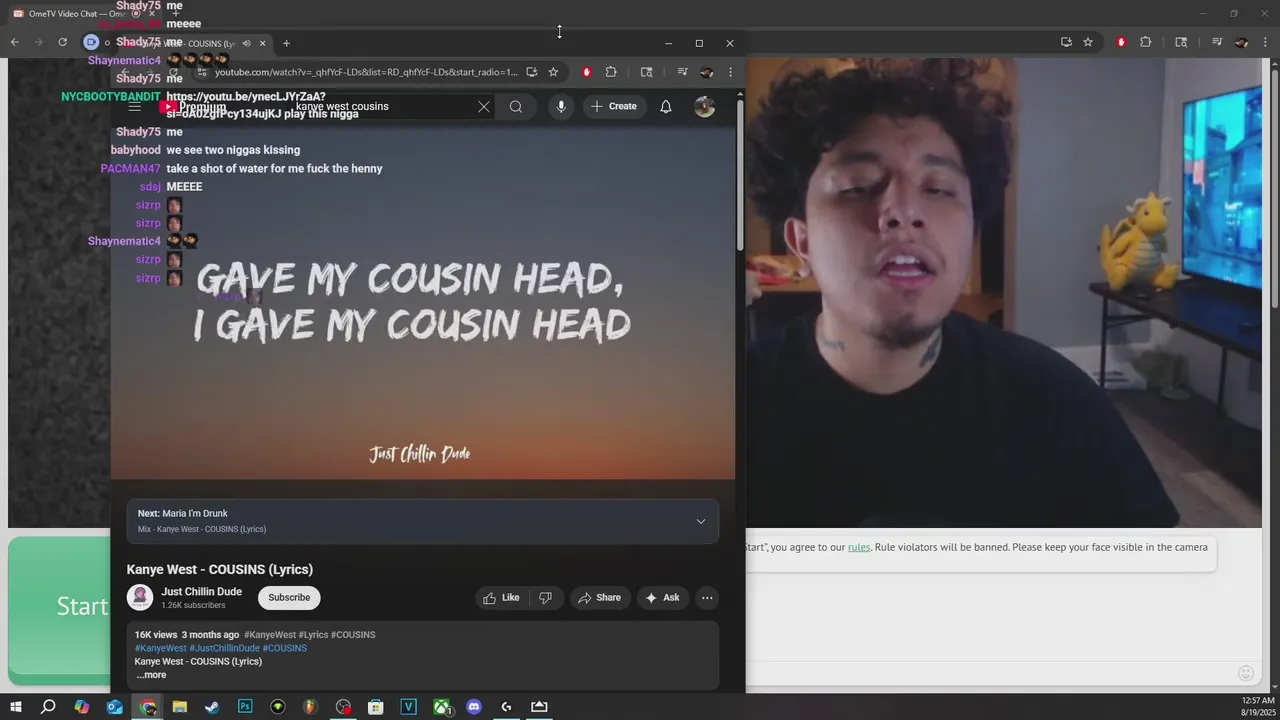The image size is (1280, 720).
Task: Expand description with '...more'
Action: pos(151,675)
